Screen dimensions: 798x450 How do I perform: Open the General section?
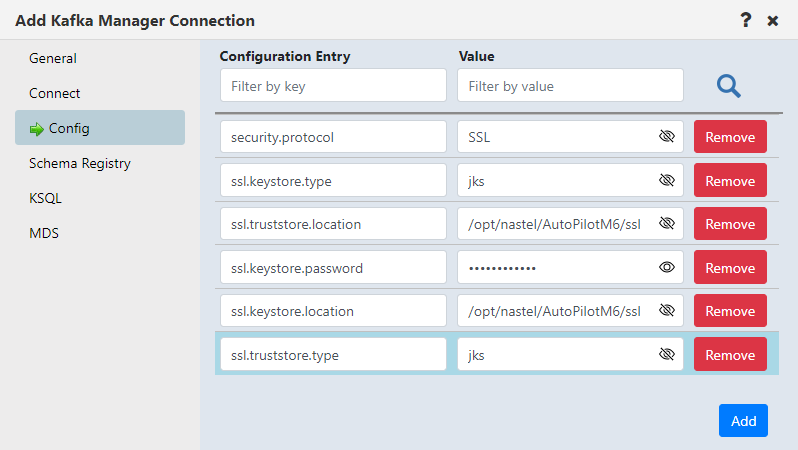coord(53,59)
